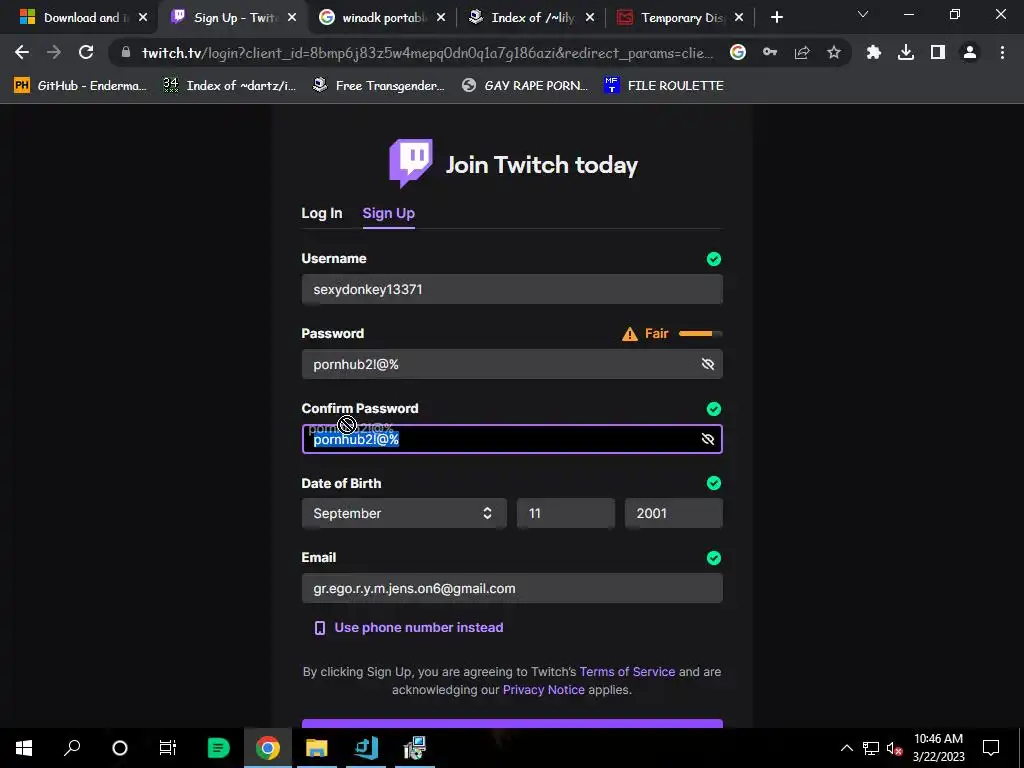
Task: Open the password manager key icon
Action: pyautogui.click(x=770, y=52)
